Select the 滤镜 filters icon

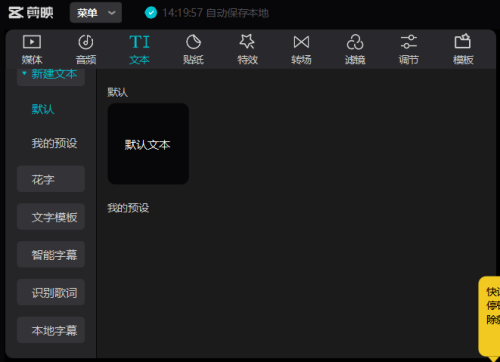pyautogui.click(x=355, y=42)
